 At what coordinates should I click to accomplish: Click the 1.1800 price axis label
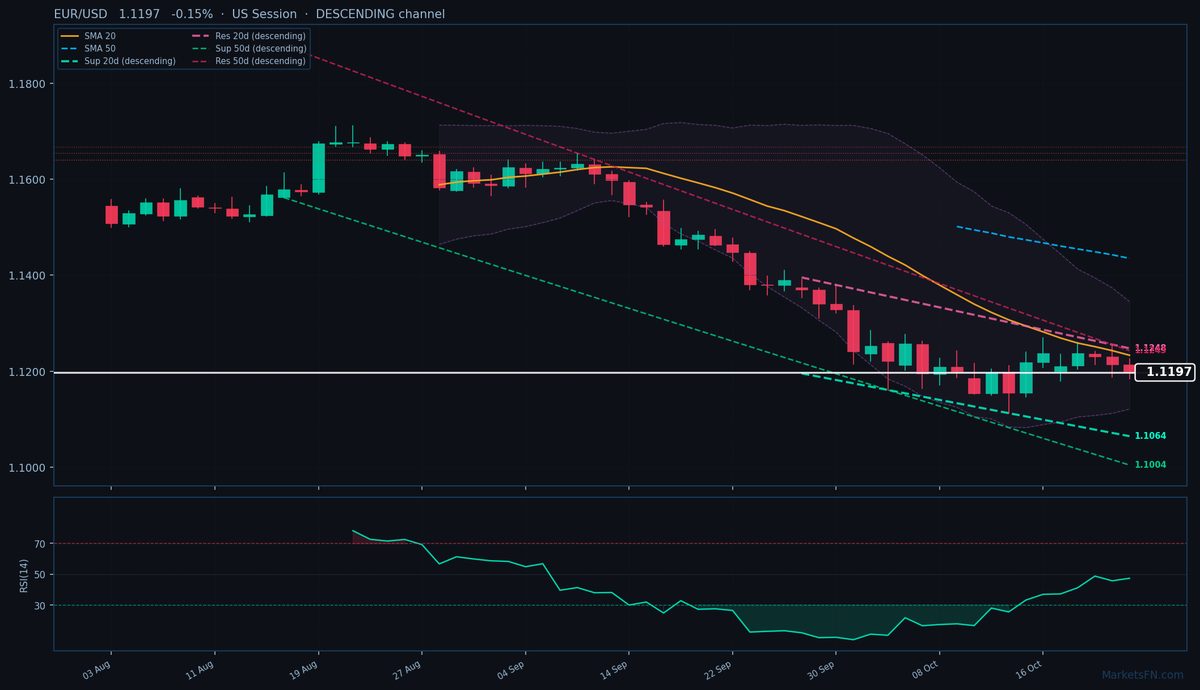[28, 84]
